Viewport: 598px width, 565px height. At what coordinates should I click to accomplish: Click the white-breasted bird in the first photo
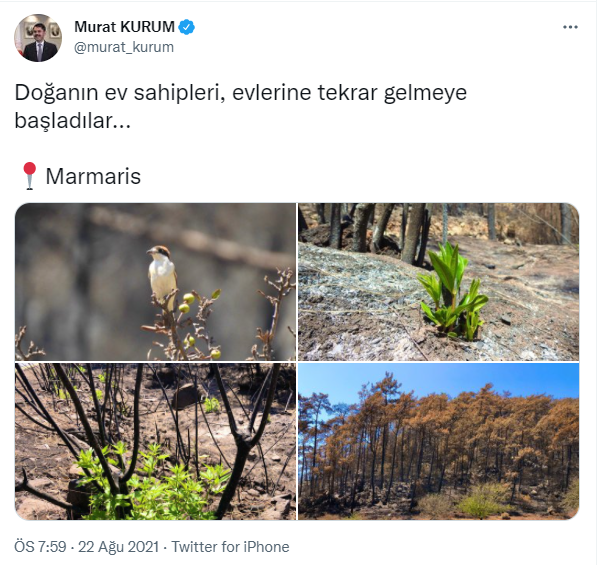[162, 272]
